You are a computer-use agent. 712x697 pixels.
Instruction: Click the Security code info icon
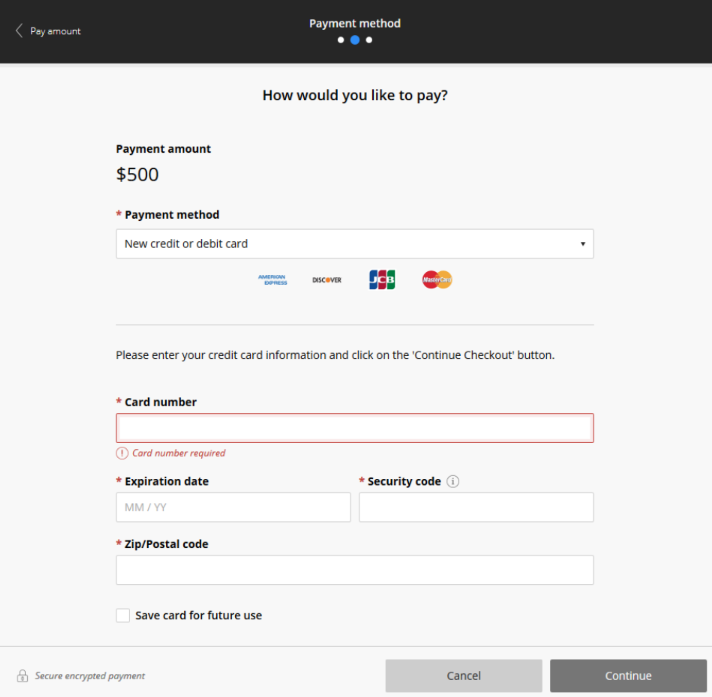pyautogui.click(x=453, y=481)
